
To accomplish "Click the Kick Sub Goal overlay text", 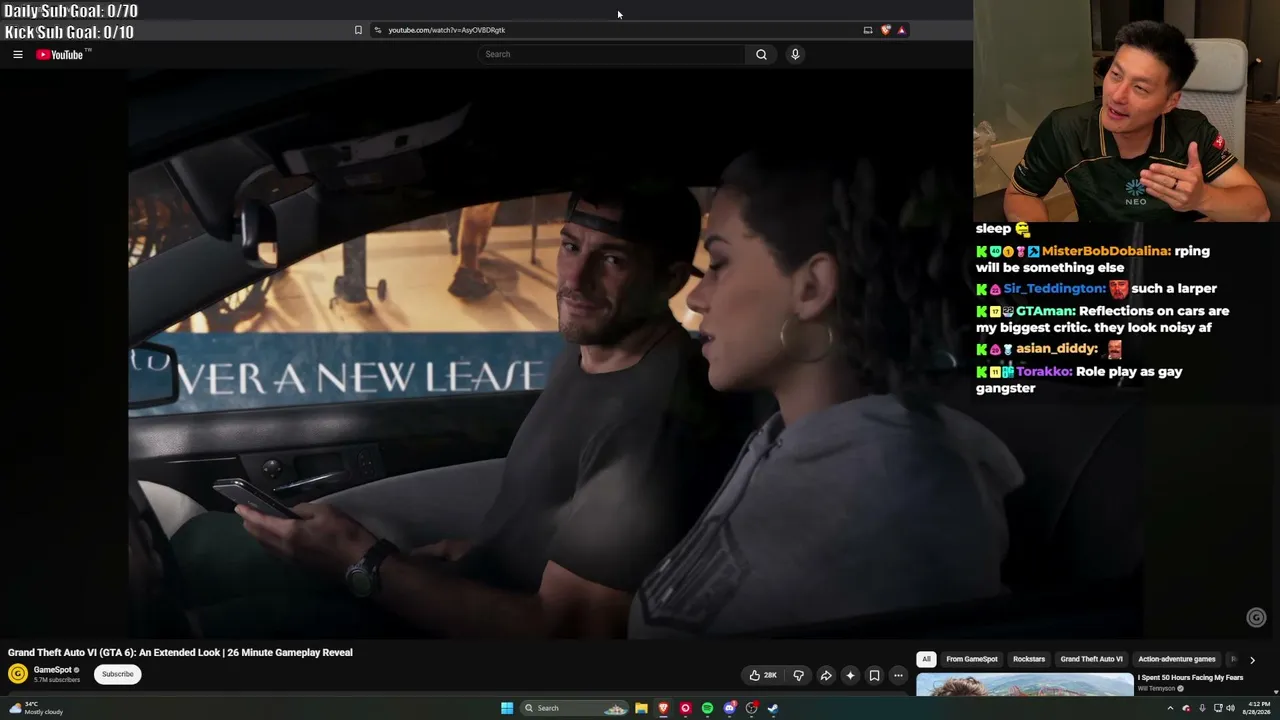I will click(69, 32).
